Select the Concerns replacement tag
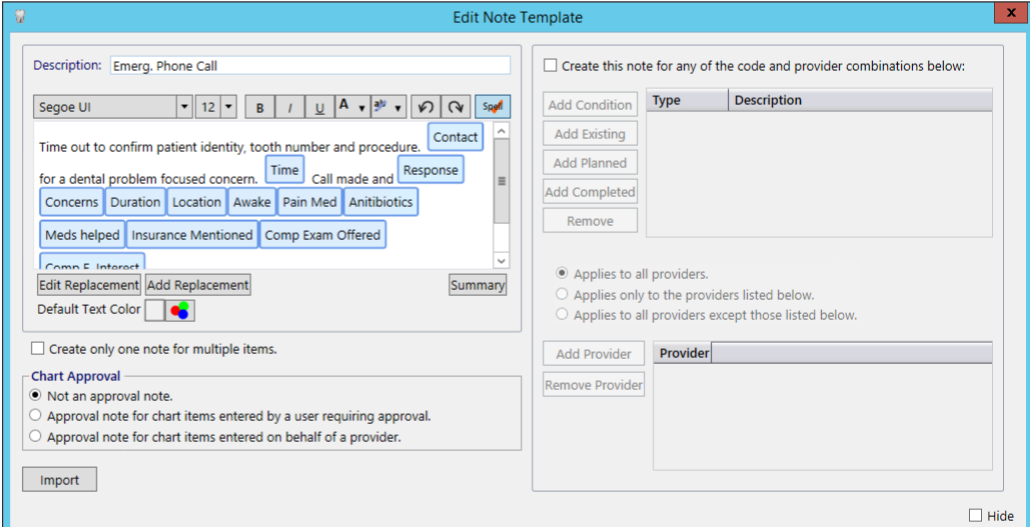The height and width of the screenshot is (529, 1032). point(72,202)
